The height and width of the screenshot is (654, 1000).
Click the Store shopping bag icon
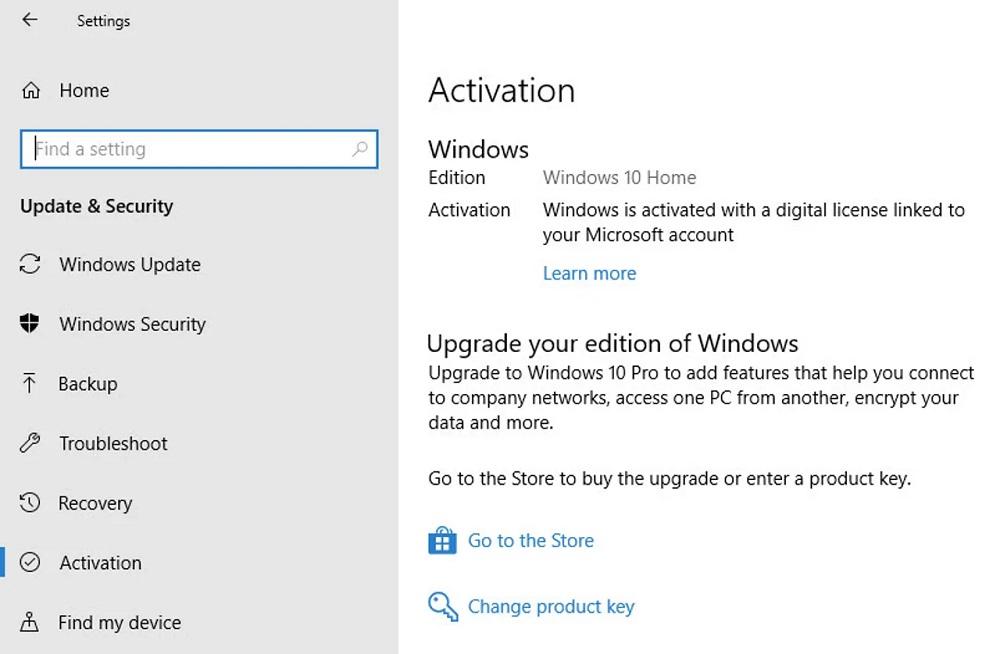(442, 541)
